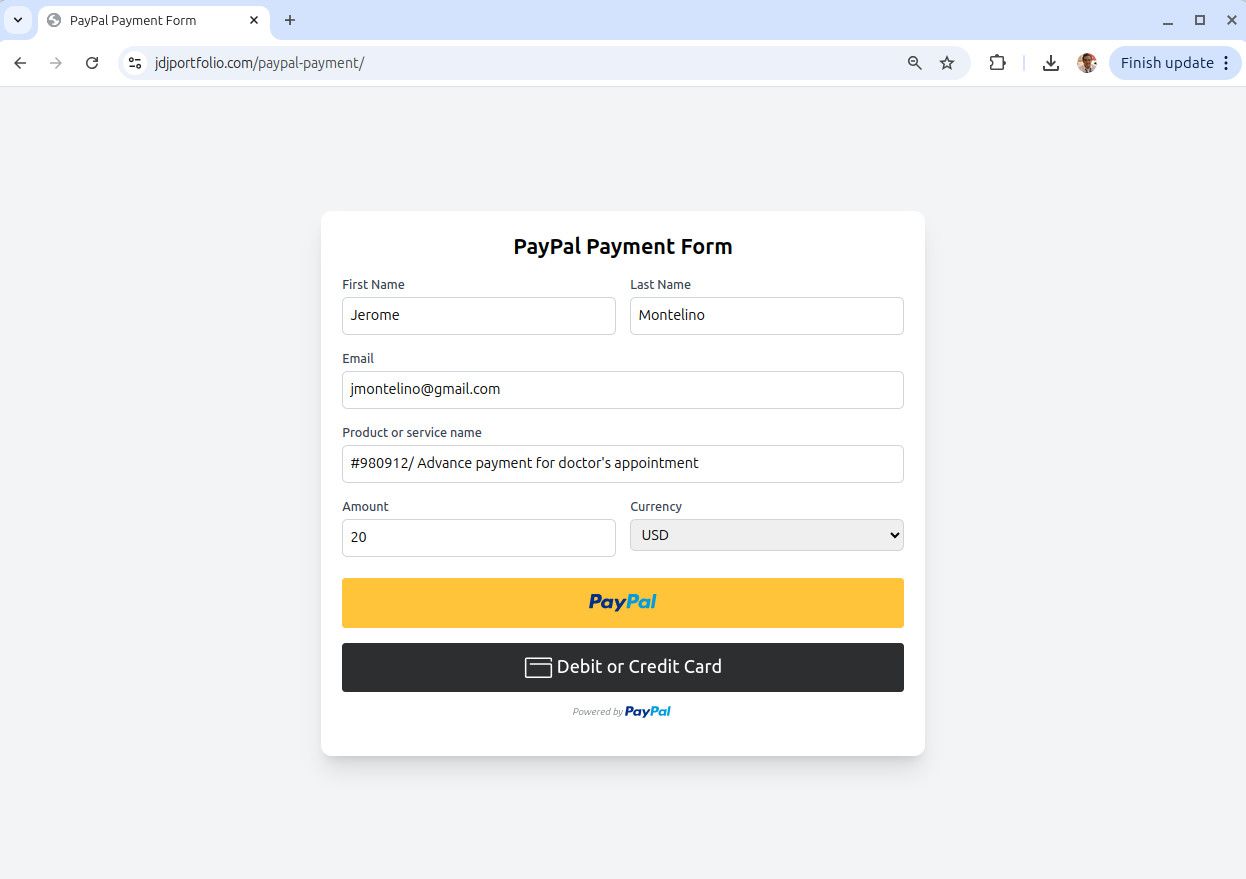Screen dimensions: 1246x879
Task: Focus the Email input field
Action: tap(622, 390)
